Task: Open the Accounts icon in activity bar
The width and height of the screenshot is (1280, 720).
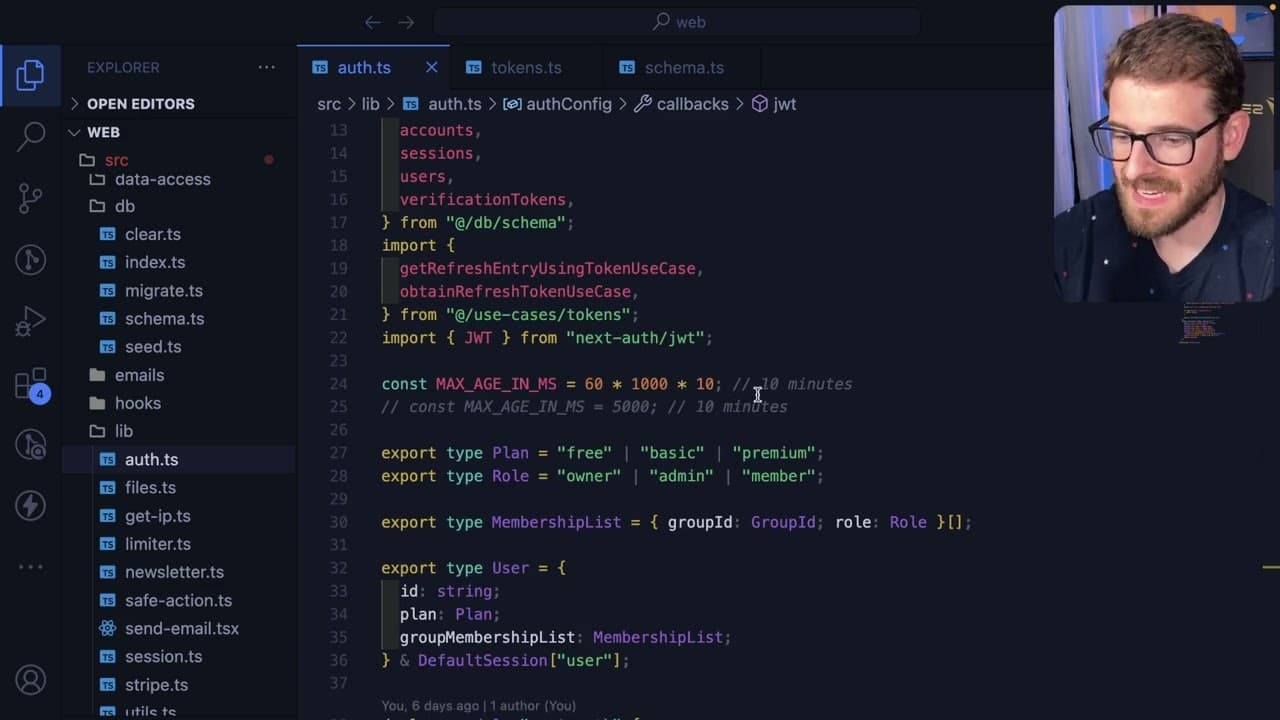Action: click(30, 681)
